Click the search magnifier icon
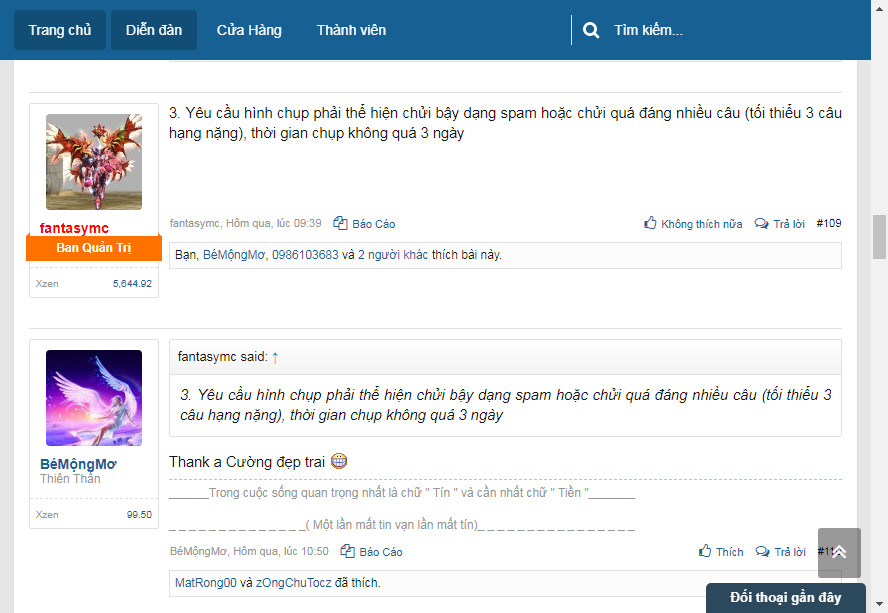The height and width of the screenshot is (613, 888). coord(591,30)
